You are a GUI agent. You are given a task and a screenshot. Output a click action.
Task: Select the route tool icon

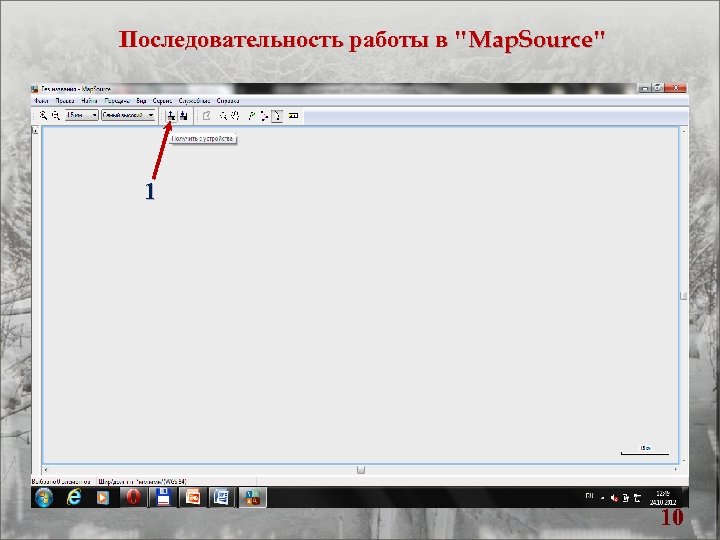click(x=264, y=116)
